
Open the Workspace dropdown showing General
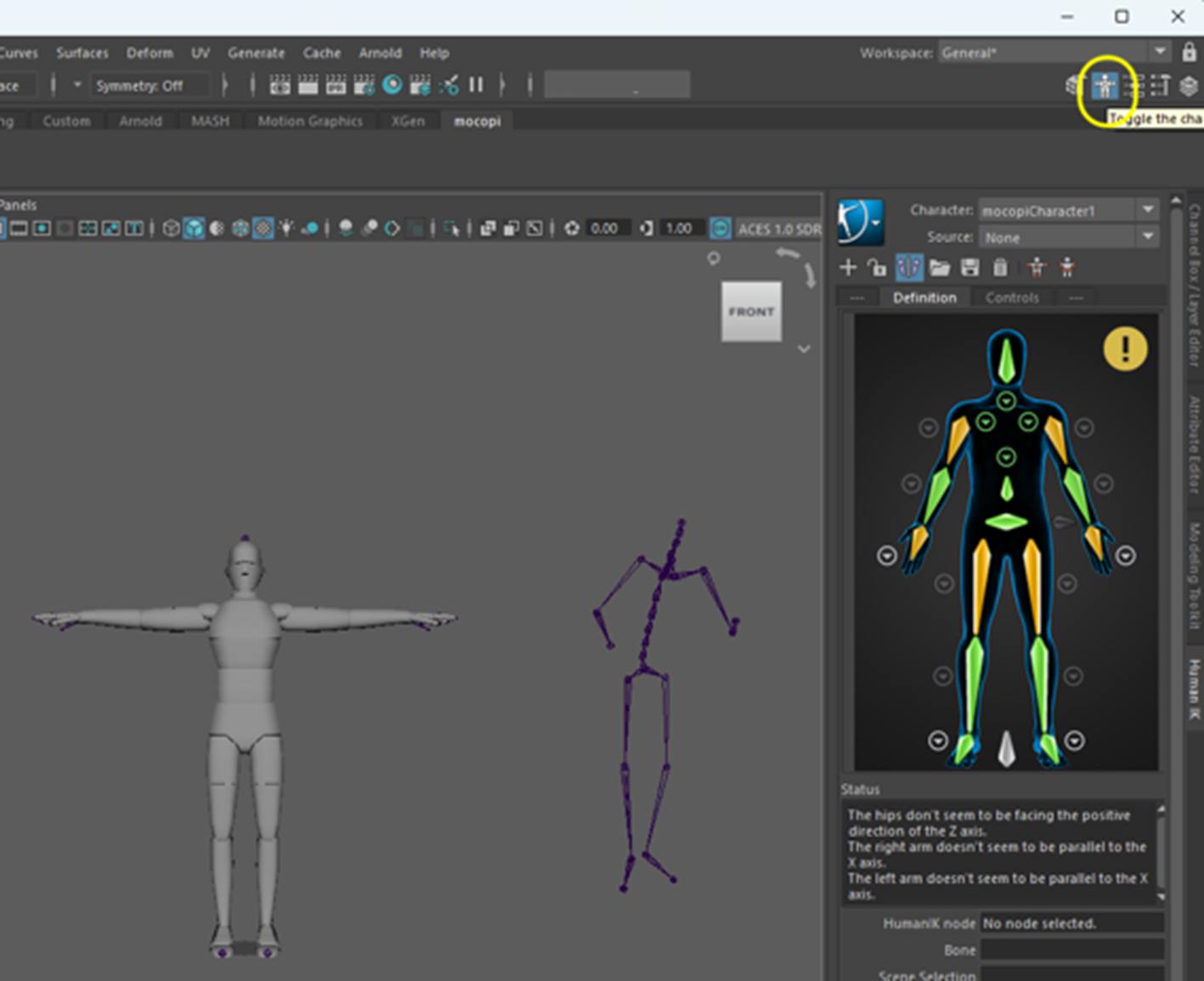click(x=1054, y=53)
